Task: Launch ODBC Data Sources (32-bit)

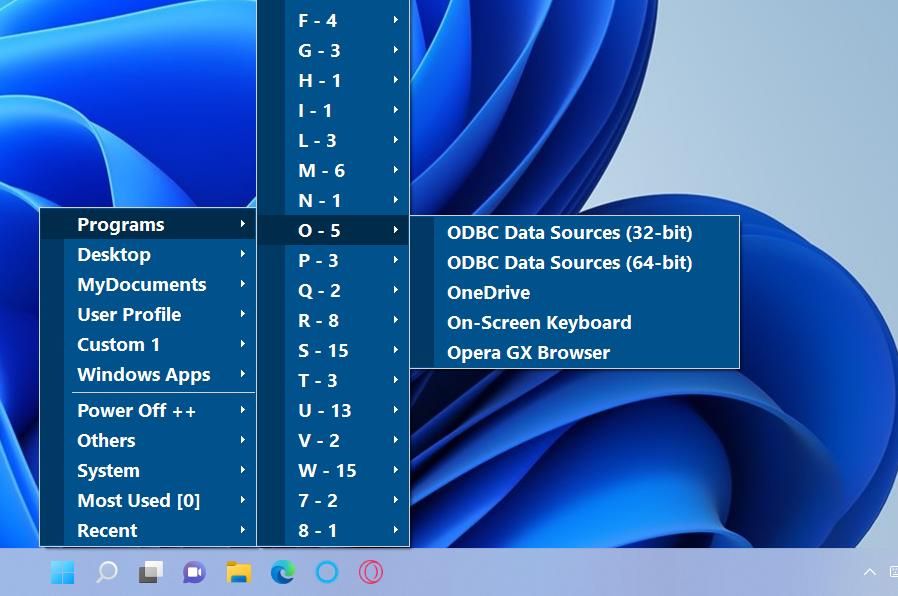Action: pyautogui.click(x=575, y=232)
